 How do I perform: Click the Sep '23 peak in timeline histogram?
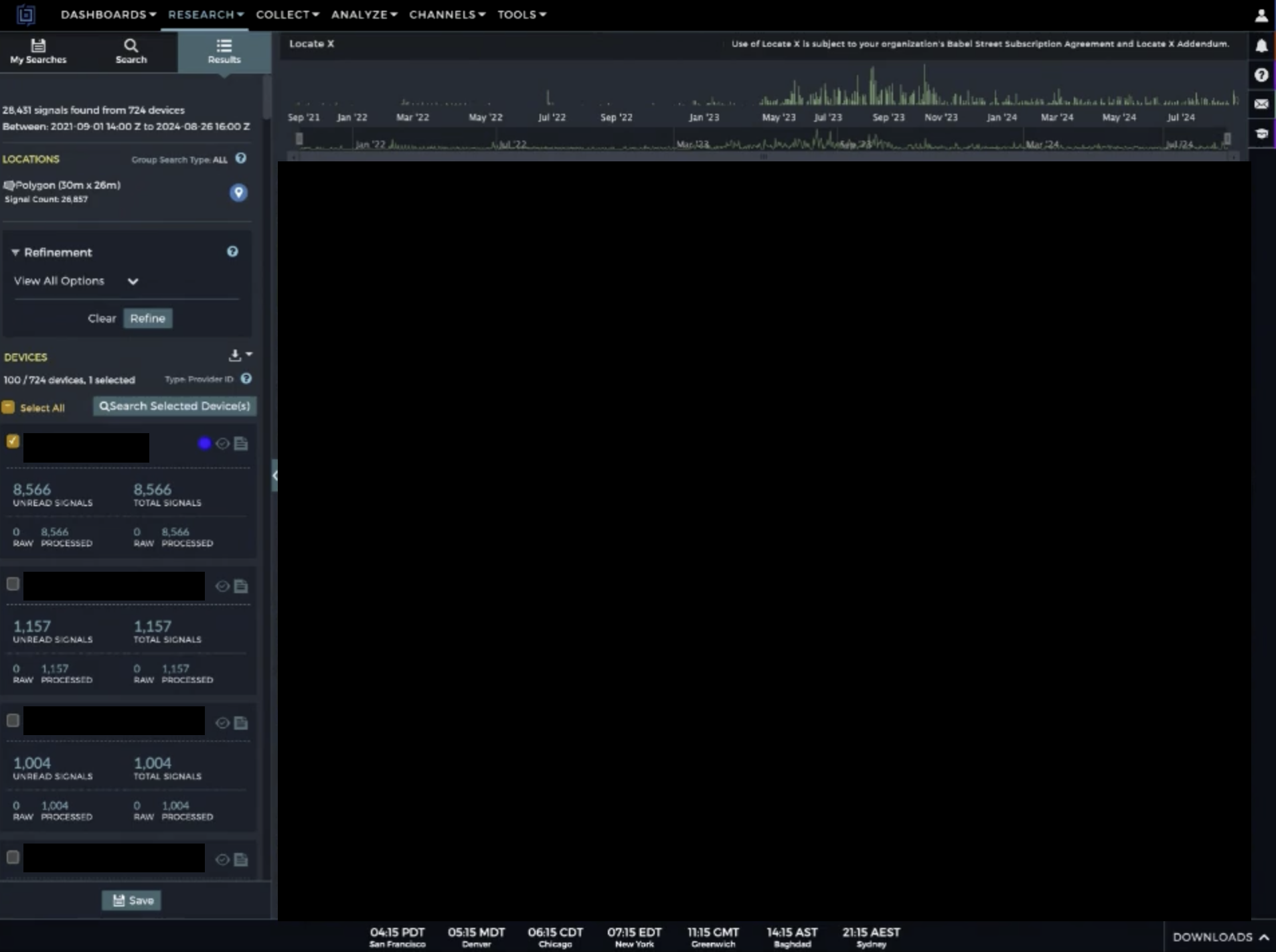click(872, 85)
